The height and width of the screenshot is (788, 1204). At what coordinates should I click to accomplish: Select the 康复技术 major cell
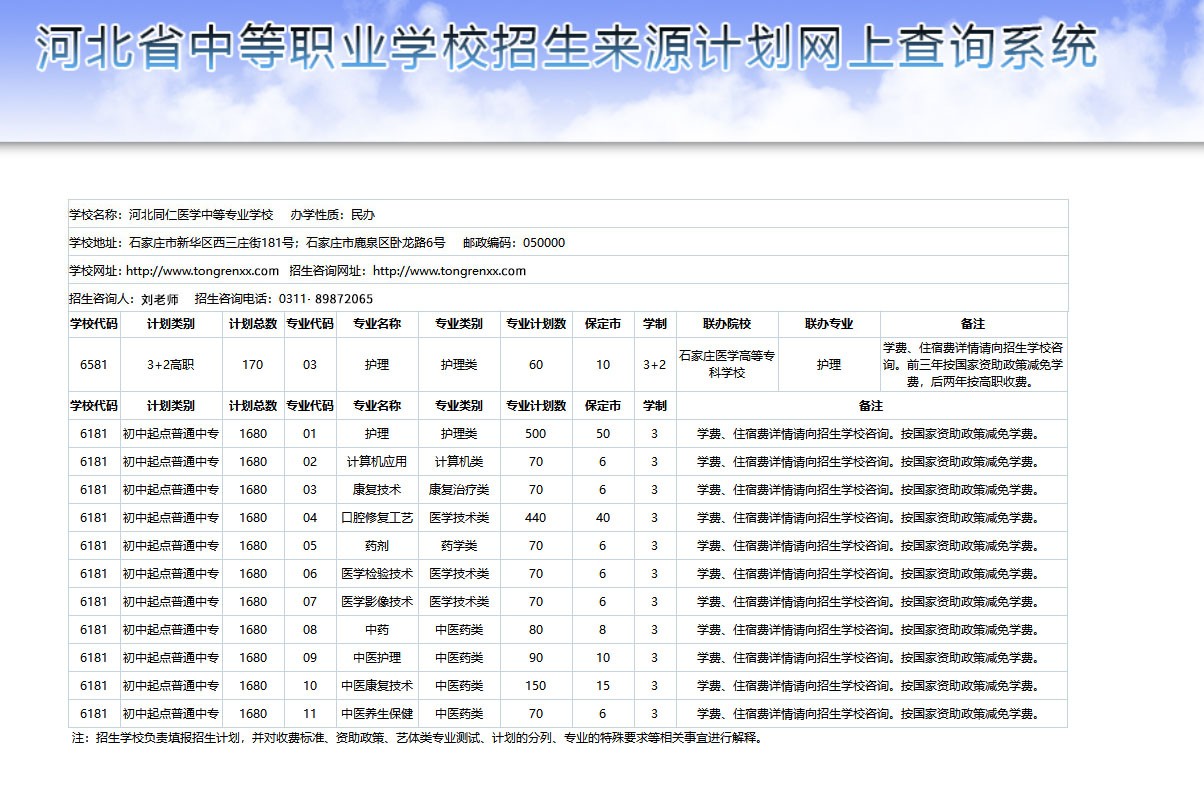click(x=377, y=490)
